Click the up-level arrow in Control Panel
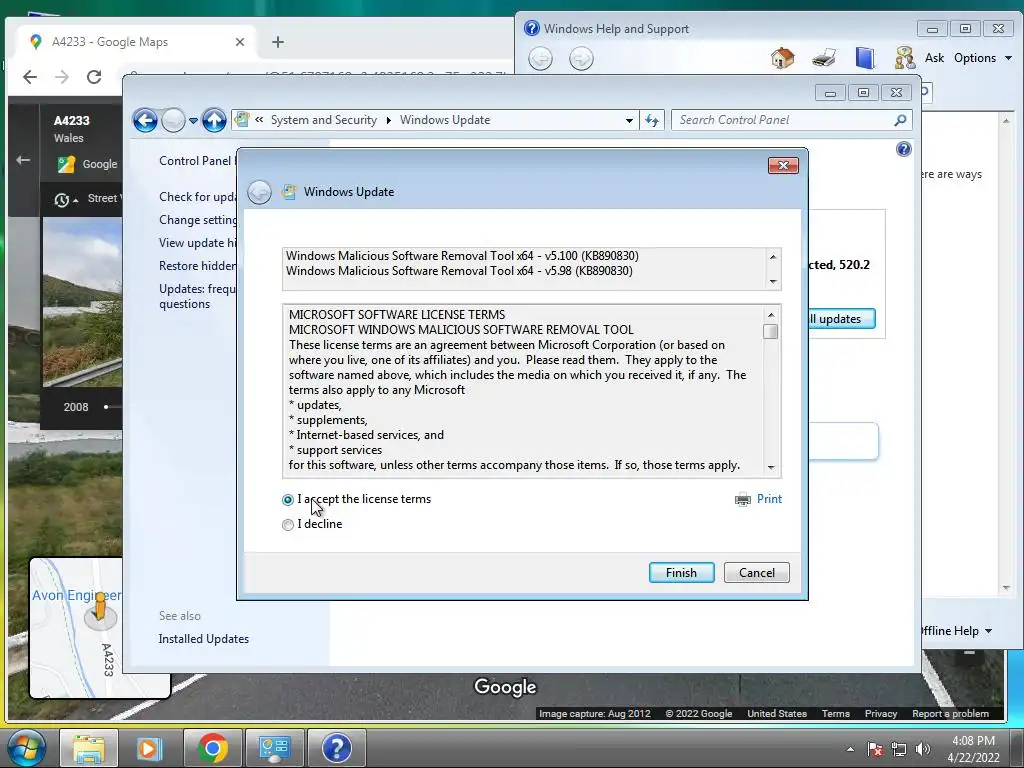 [x=214, y=120]
